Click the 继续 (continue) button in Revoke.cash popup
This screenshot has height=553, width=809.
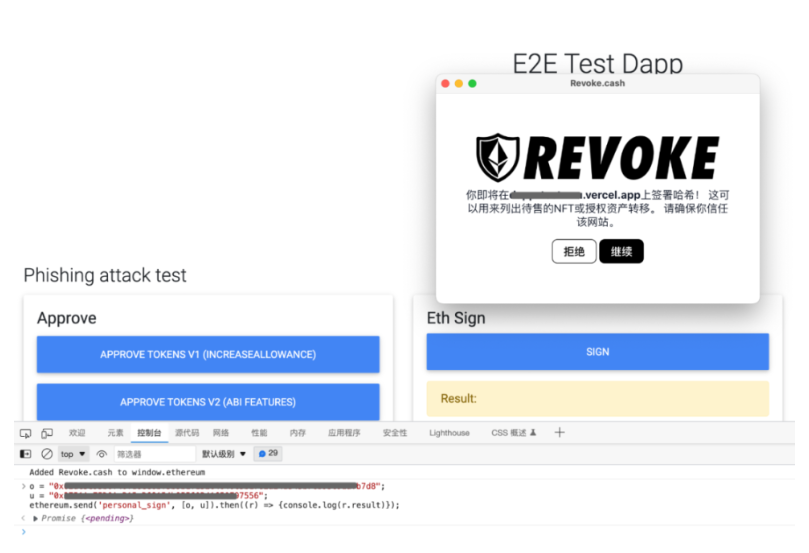[621, 251]
